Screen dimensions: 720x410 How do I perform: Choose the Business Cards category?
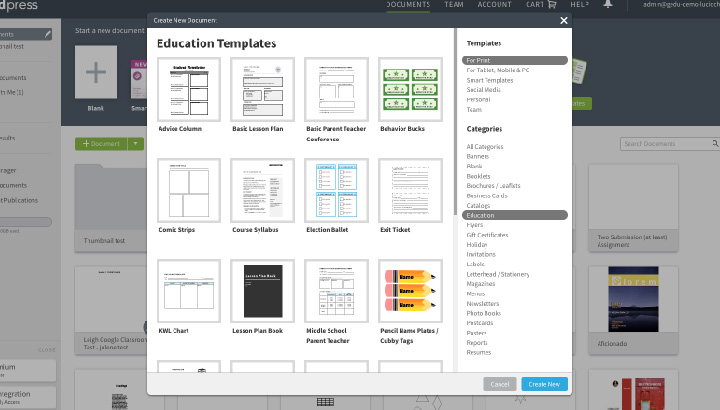(487, 196)
